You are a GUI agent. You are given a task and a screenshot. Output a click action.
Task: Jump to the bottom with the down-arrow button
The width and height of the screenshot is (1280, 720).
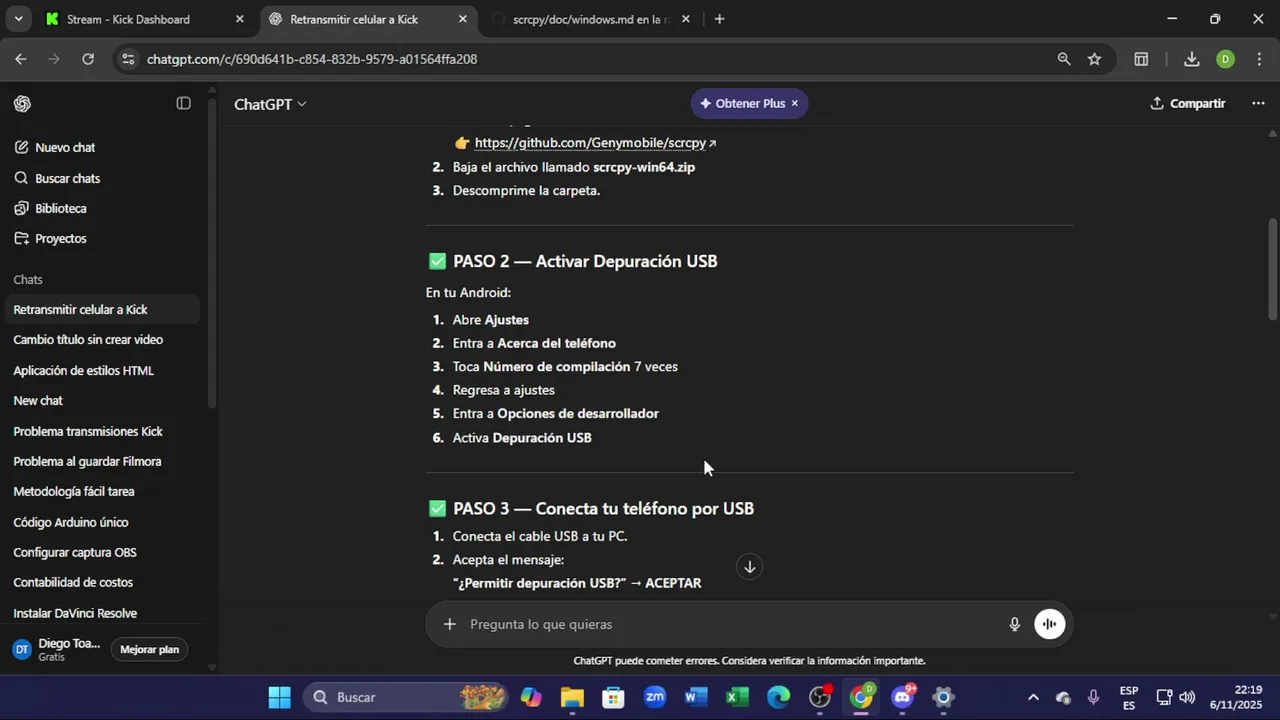pos(749,567)
